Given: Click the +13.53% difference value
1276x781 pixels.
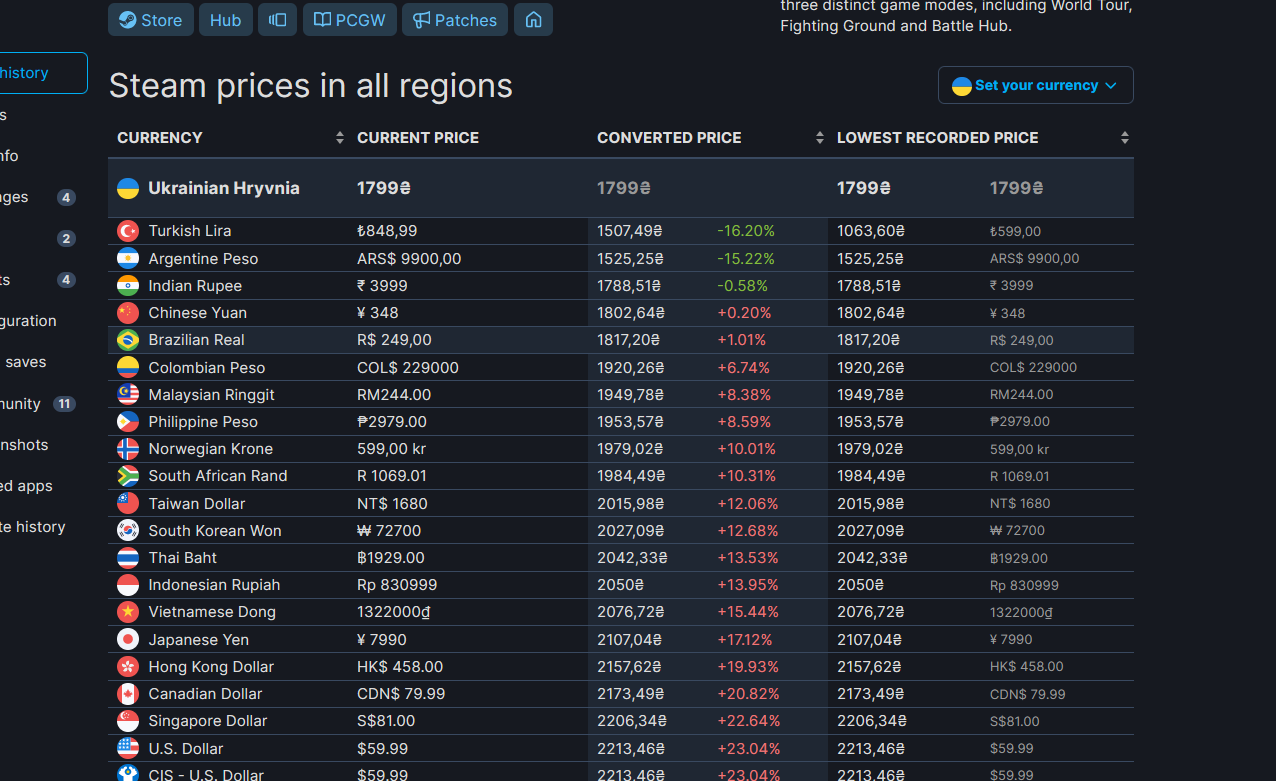Looking at the screenshot, I should click(747, 557).
